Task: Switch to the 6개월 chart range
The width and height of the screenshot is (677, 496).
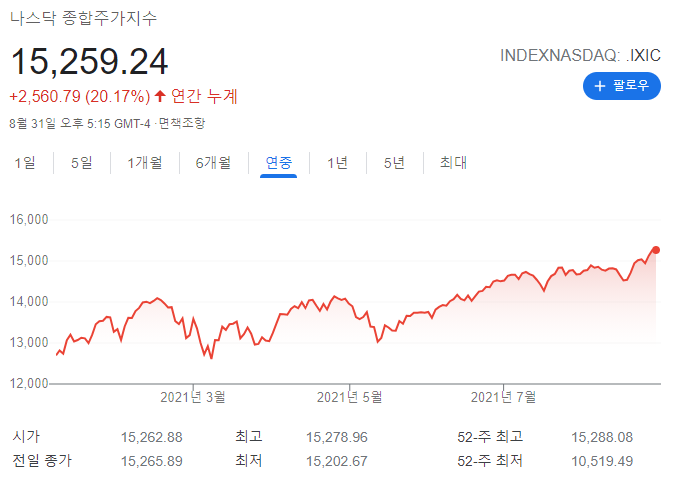Action: [213, 163]
